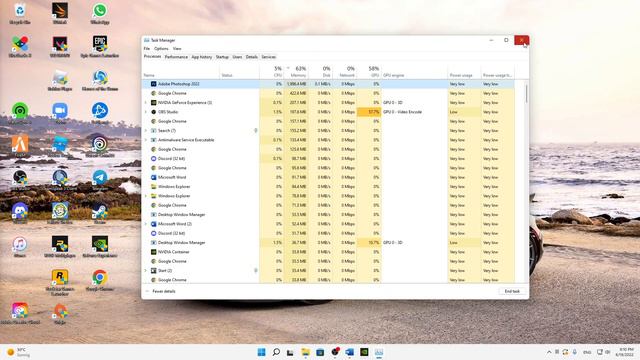Open OBS Studio from the taskbar
Screen dimensions: 640x360
coord(335,352)
